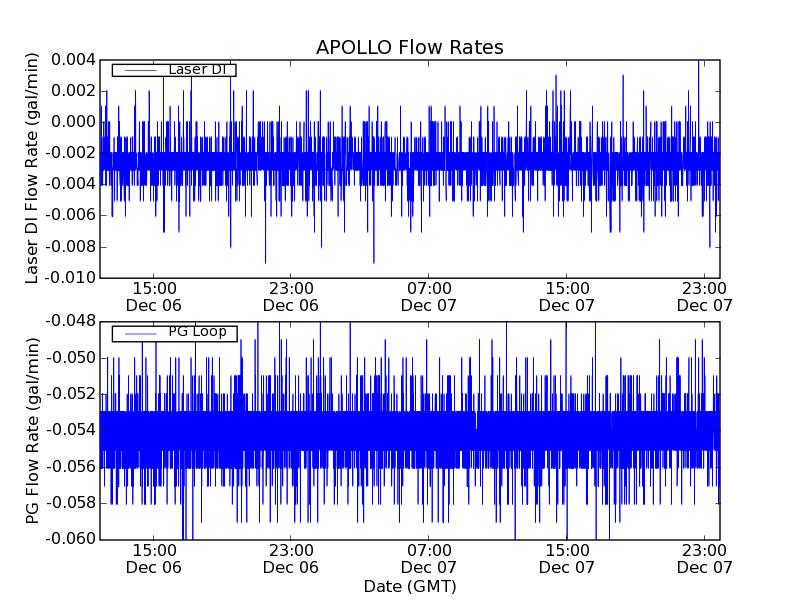Select the "PG Loop" legend entry
The width and height of the screenshot is (800, 600).
[174, 333]
